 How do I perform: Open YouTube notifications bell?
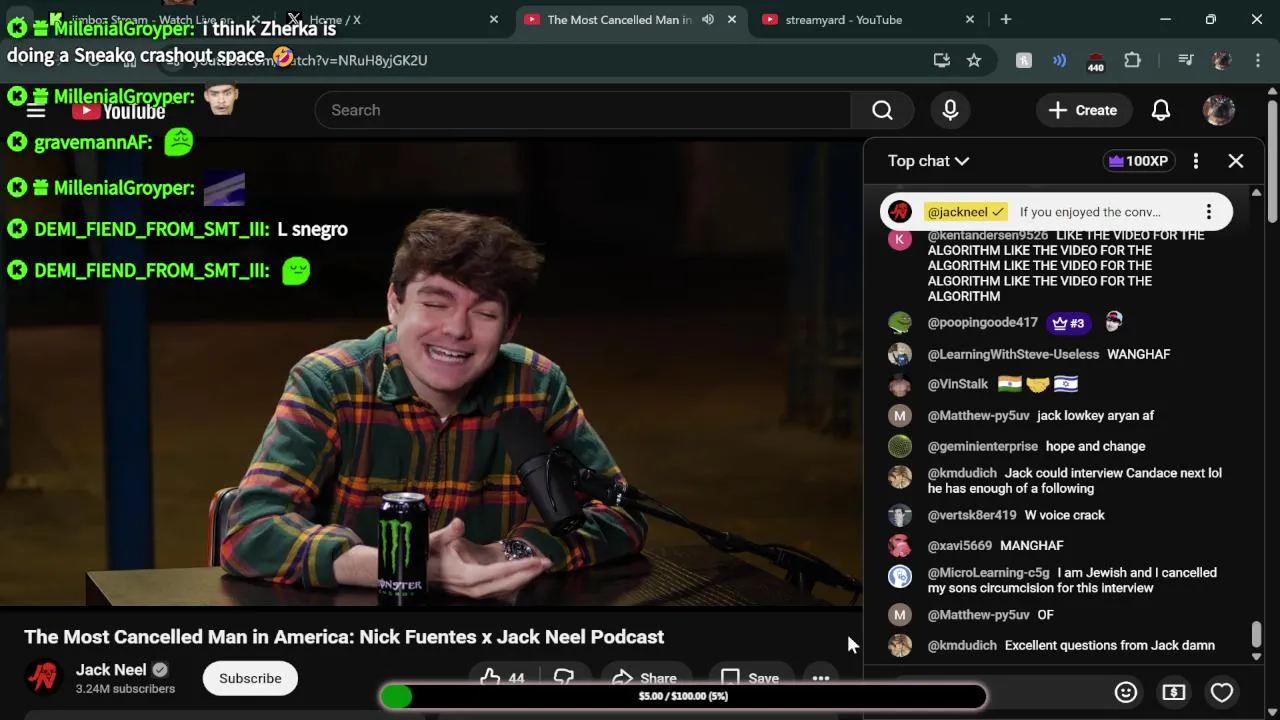(x=1161, y=110)
